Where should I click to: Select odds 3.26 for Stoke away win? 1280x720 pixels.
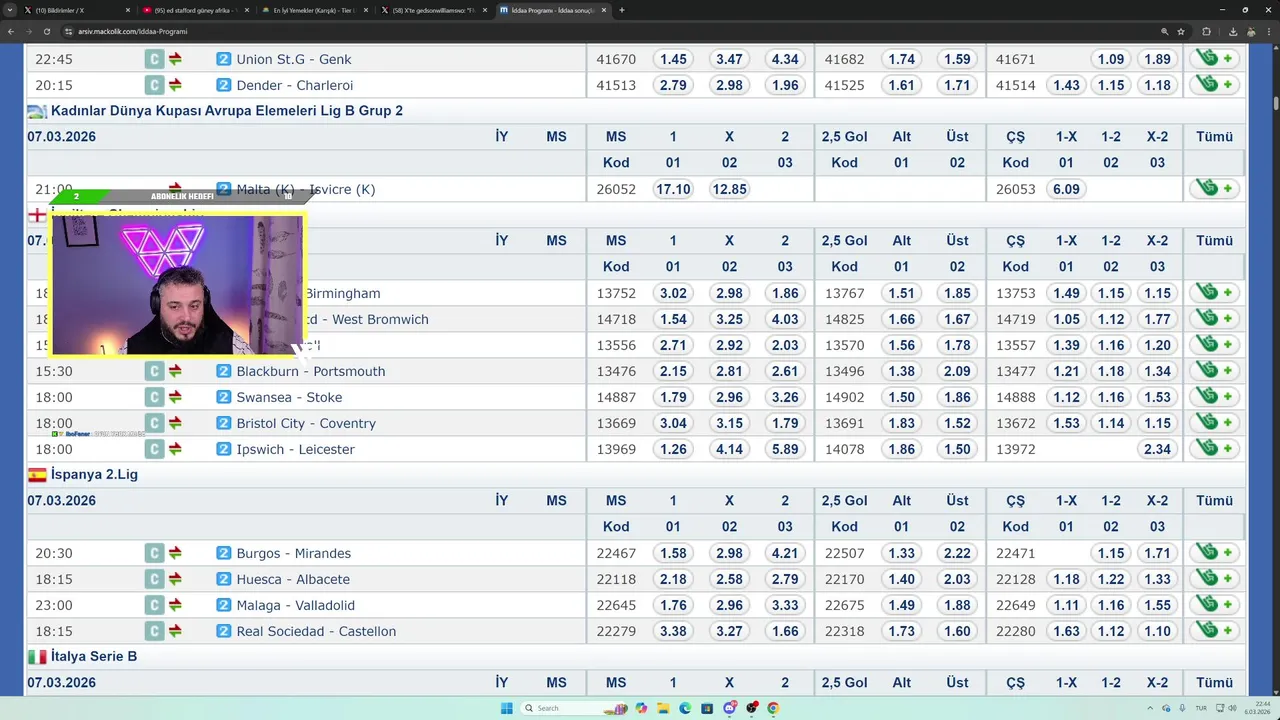pos(785,397)
